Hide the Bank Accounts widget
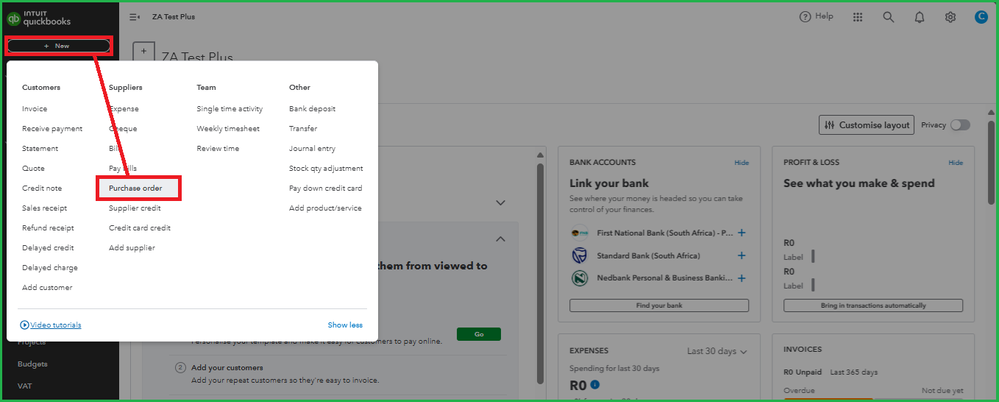Screen dimensions: 999x402 (x=742, y=162)
